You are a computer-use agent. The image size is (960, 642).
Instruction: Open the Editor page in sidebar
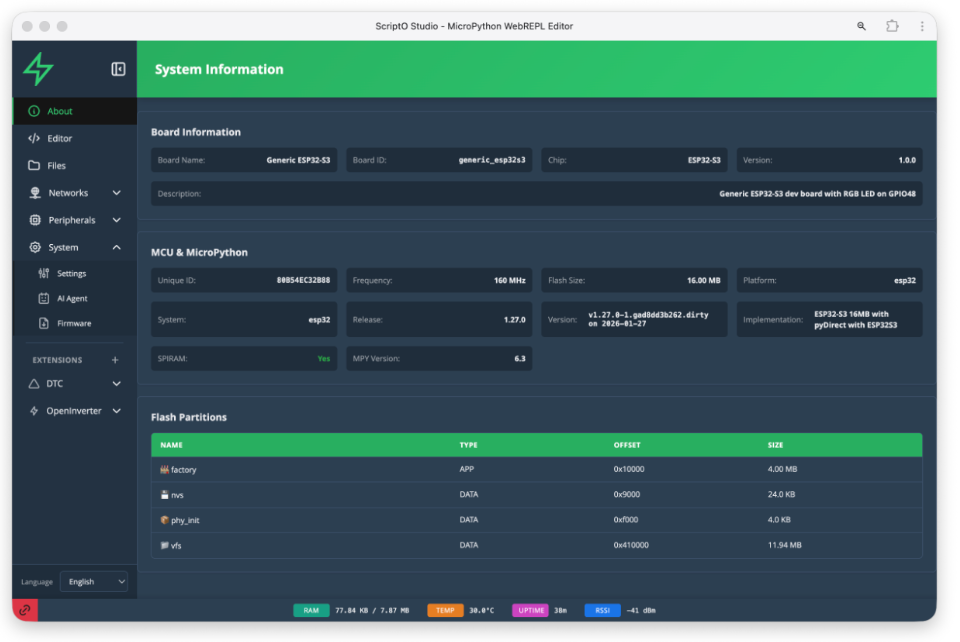(59, 139)
